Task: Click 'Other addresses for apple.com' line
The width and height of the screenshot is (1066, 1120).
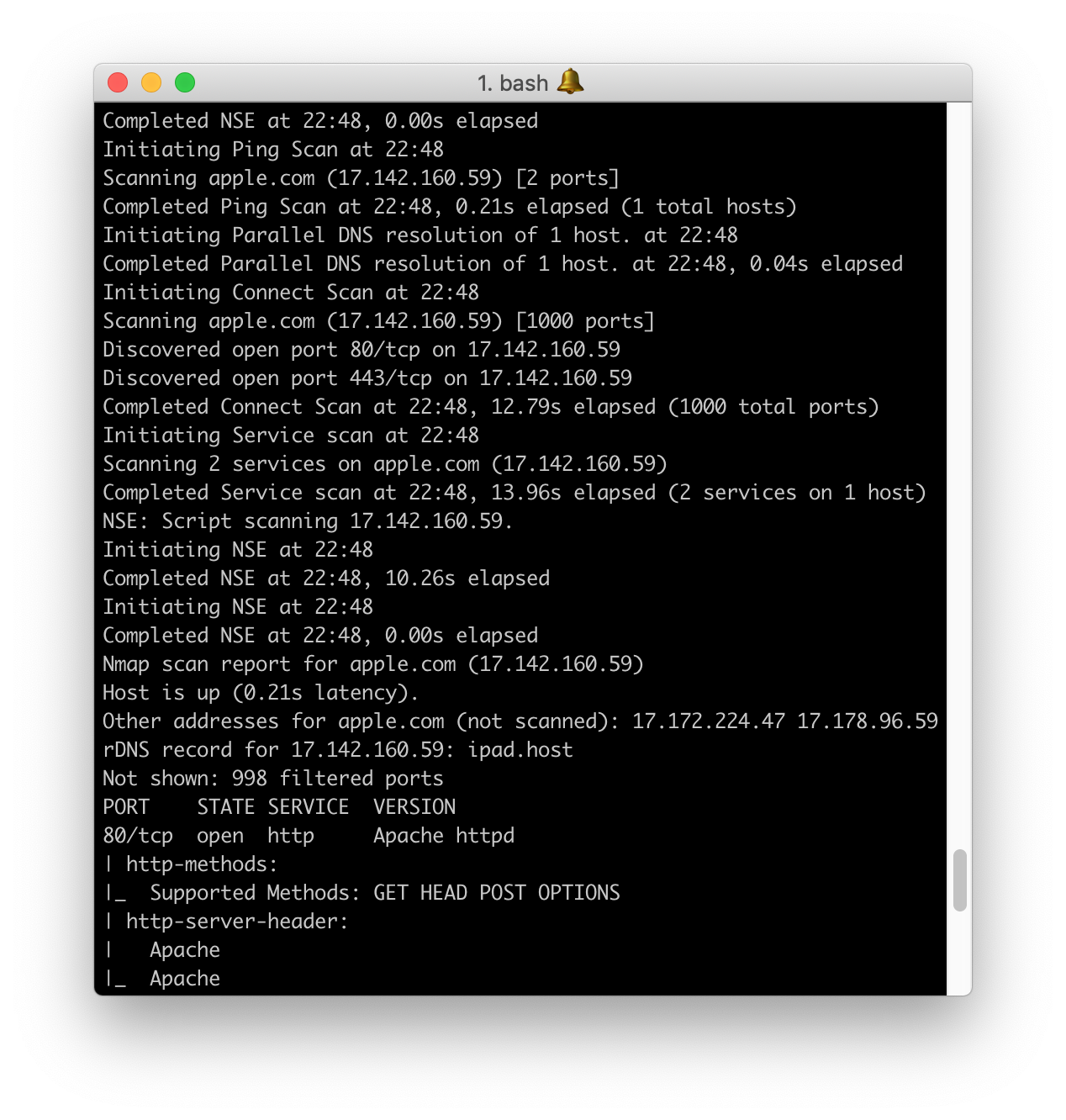Action: point(520,721)
